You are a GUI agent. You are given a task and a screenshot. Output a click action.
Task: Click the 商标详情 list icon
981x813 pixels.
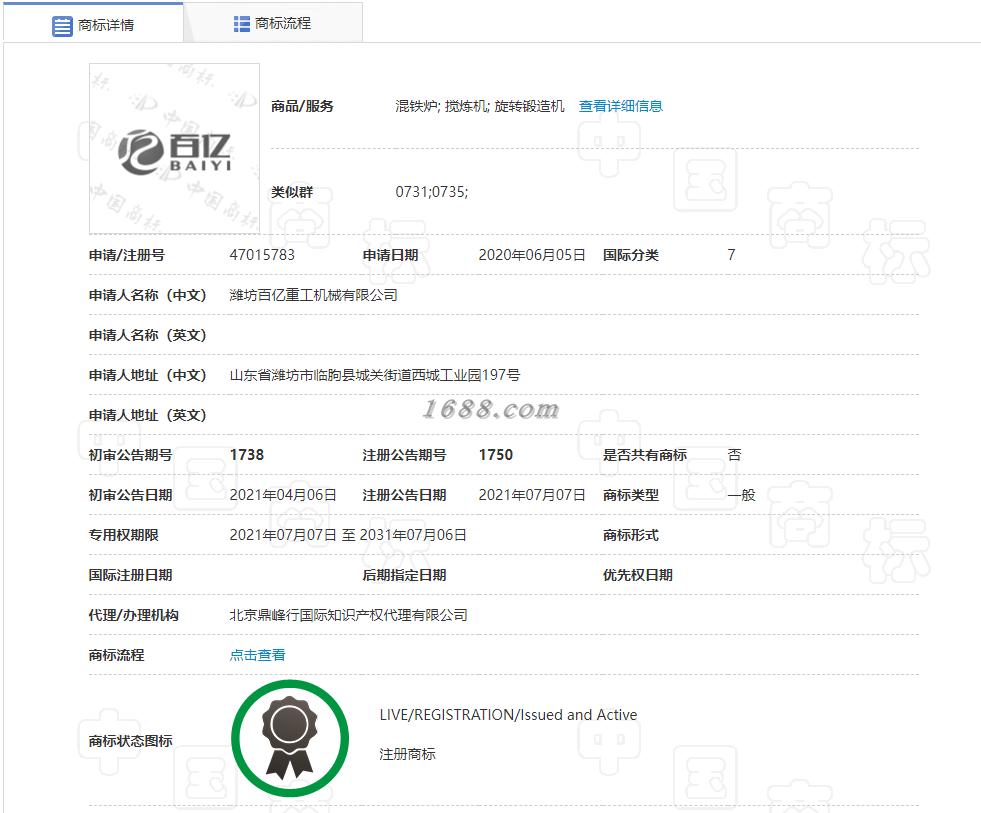62,26
